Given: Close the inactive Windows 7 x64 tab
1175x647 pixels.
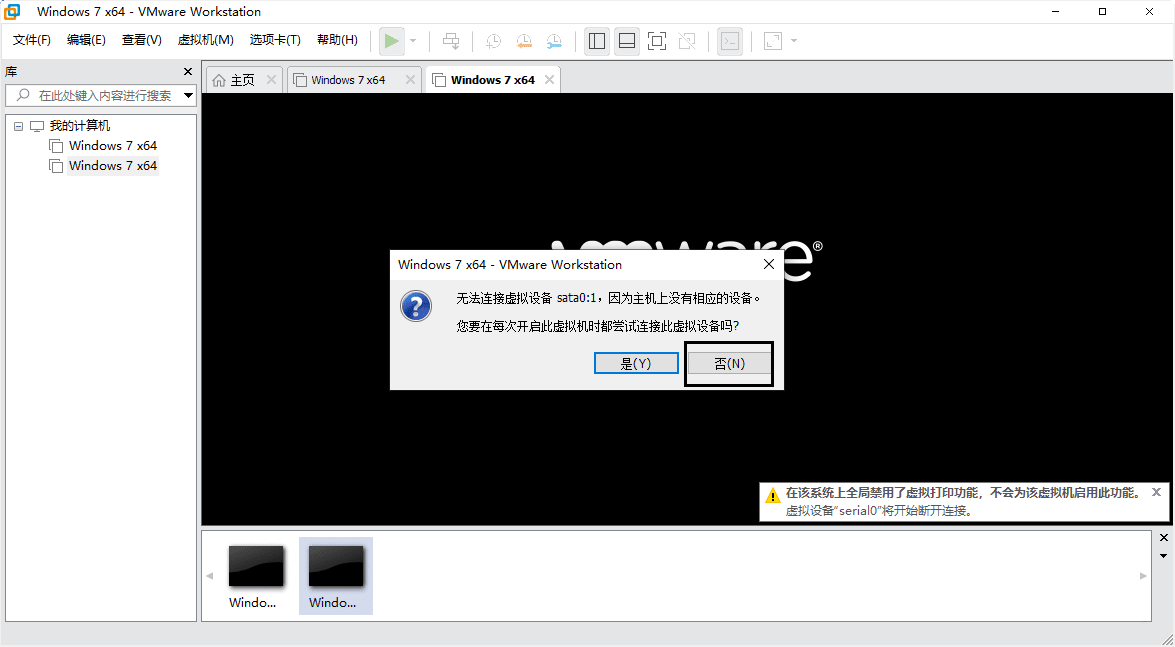Looking at the screenshot, I should (x=410, y=79).
